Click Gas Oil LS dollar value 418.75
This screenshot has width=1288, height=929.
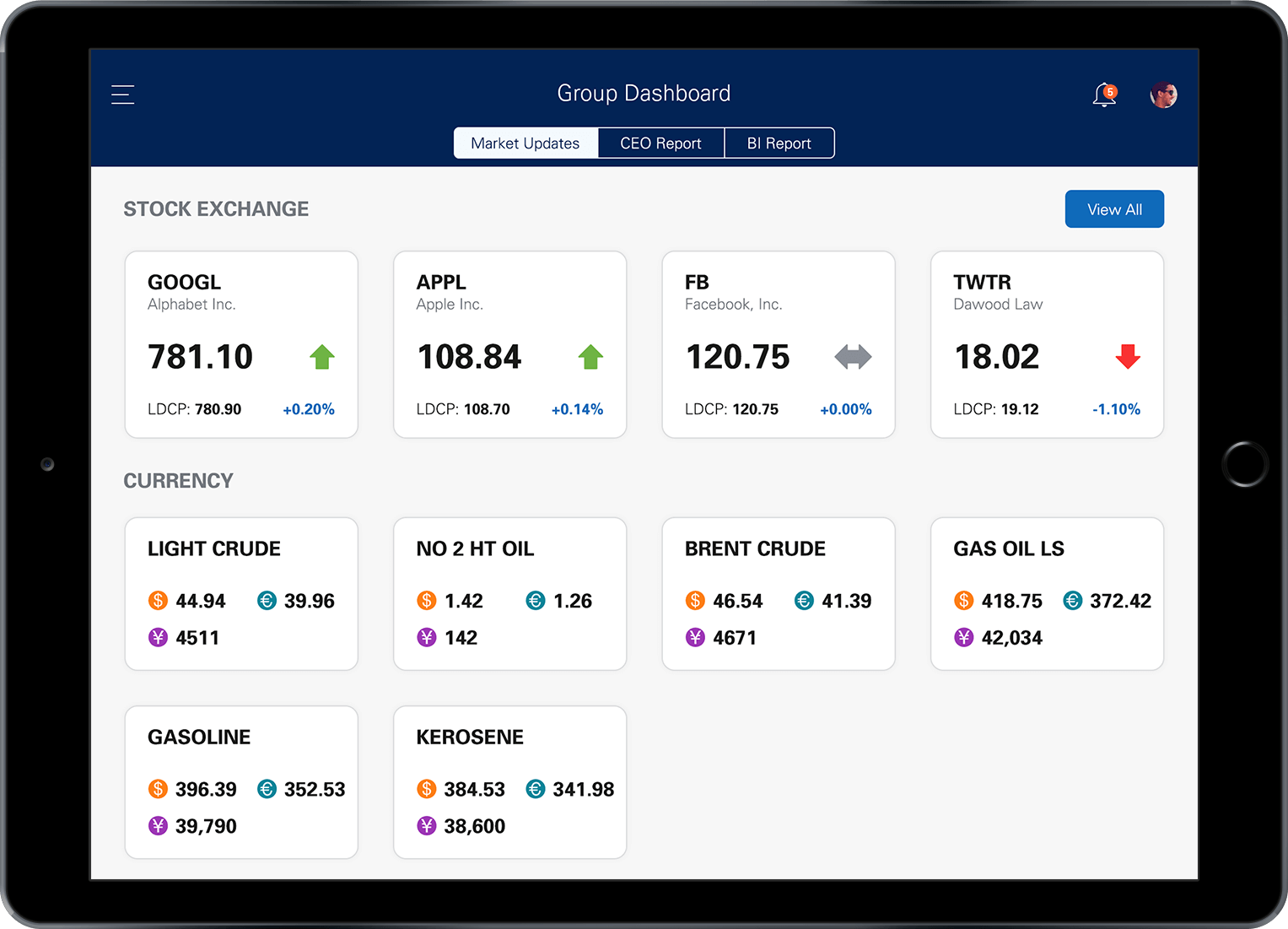[x=1012, y=601]
